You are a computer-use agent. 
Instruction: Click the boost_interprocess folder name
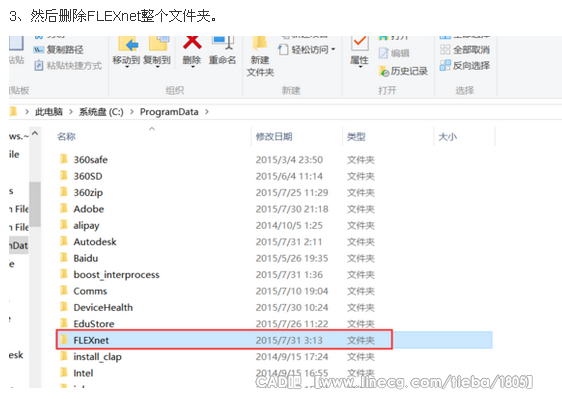point(116,275)
